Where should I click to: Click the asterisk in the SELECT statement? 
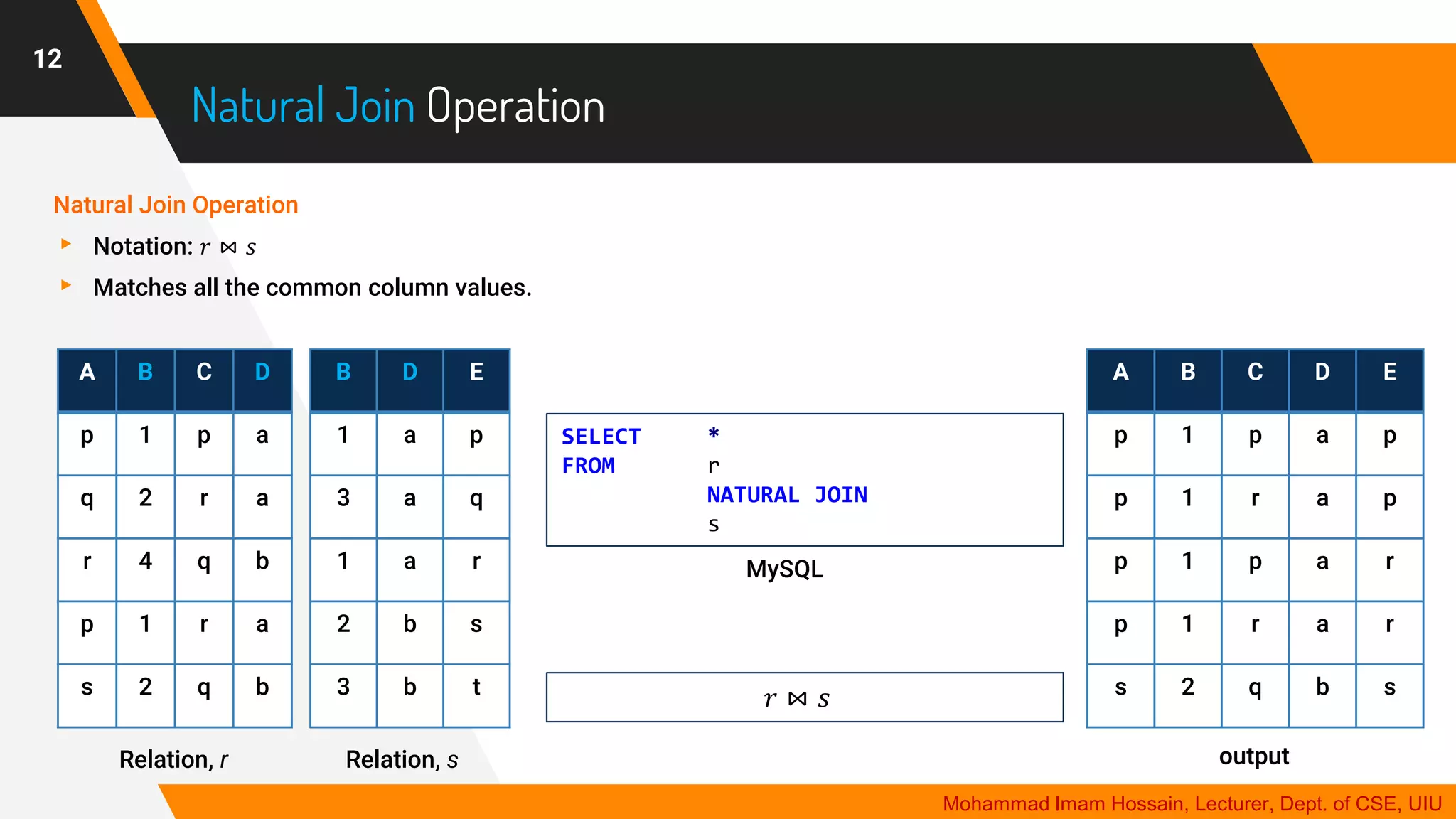coord(713,434)
